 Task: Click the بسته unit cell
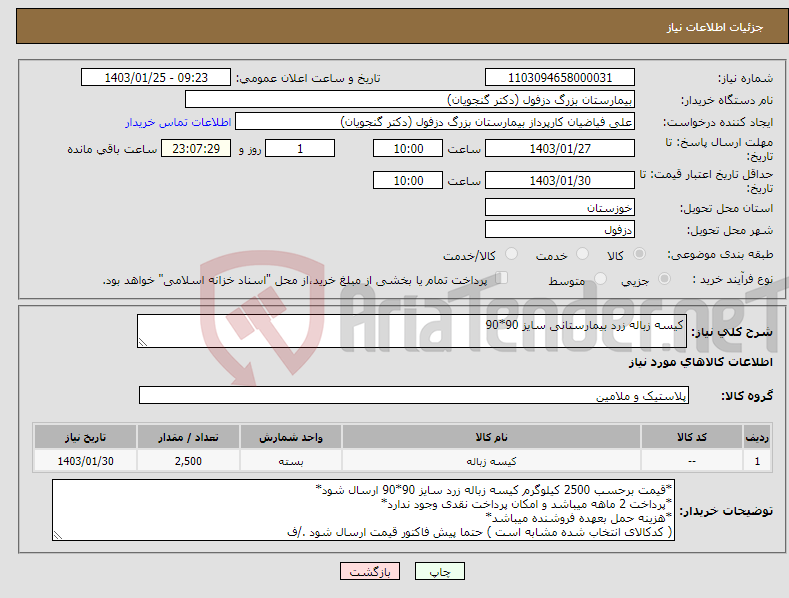(291, 461)
